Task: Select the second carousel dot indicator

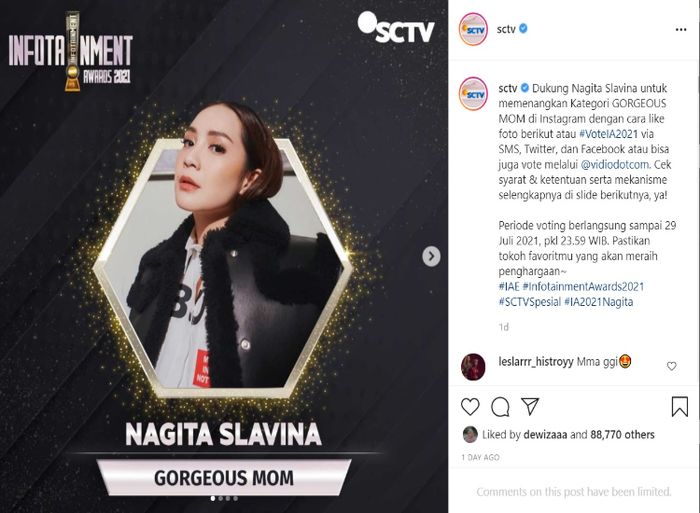Action: [x=221, y=499]
